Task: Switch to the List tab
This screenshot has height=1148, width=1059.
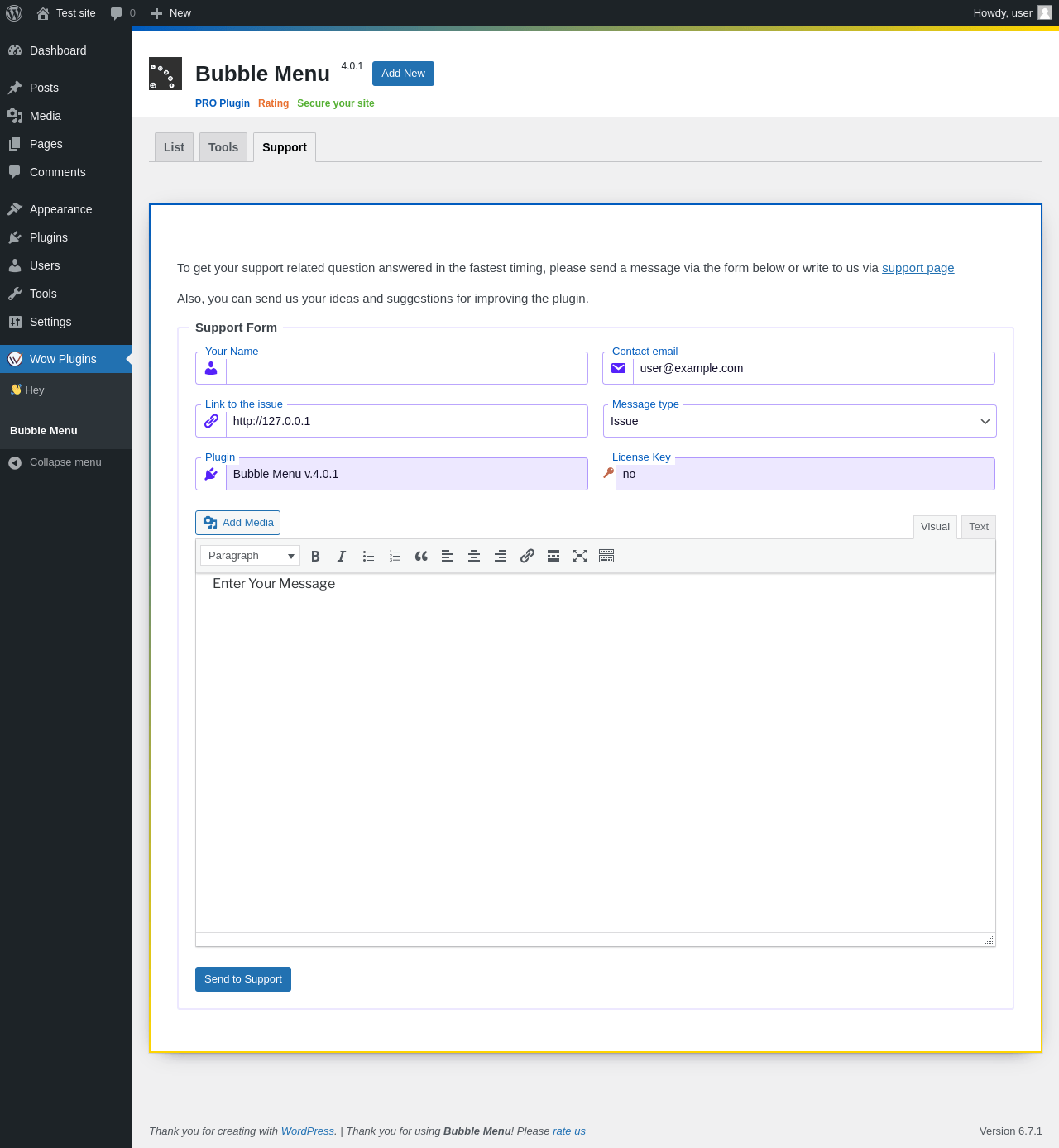Action: click(x=174, y=147)
